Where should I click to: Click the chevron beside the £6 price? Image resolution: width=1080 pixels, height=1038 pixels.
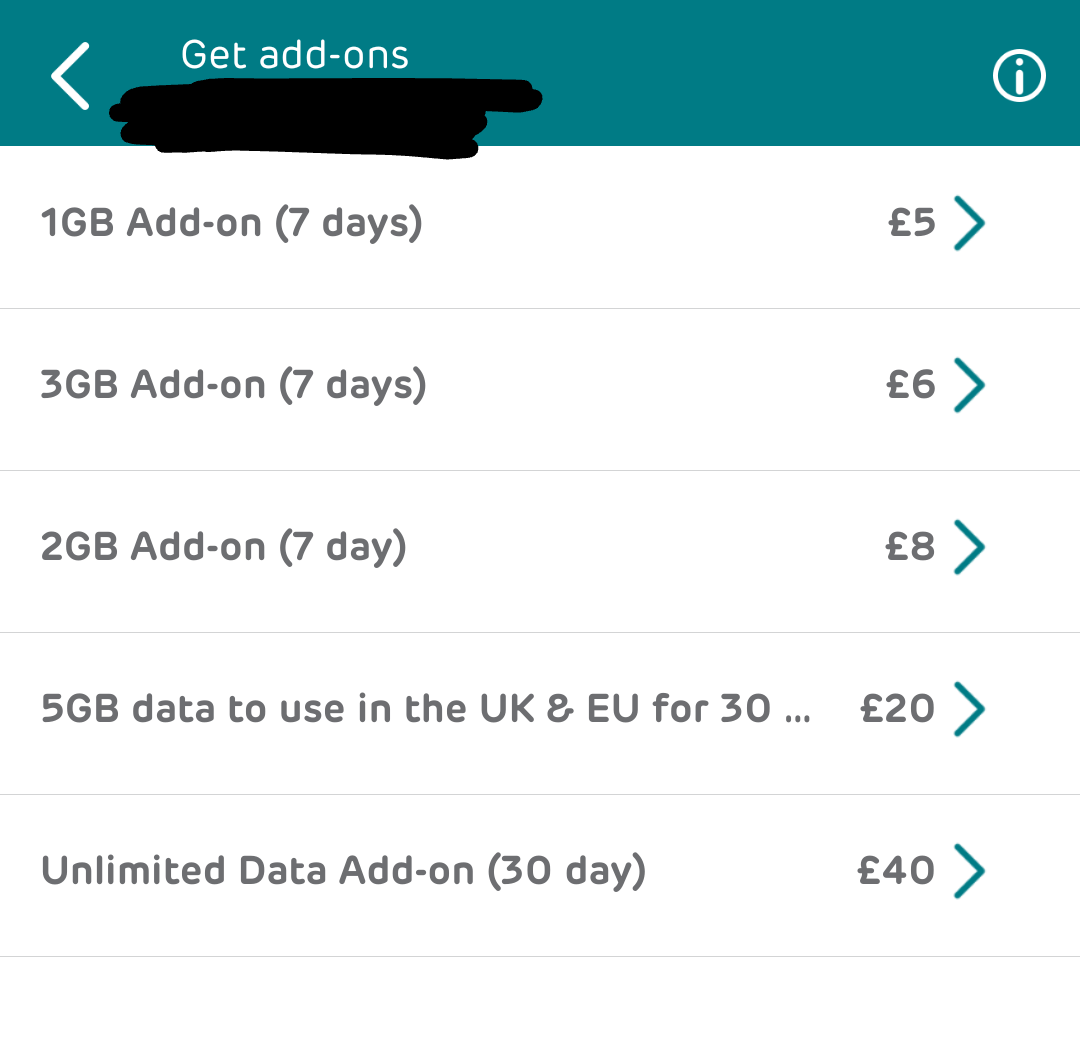(969, 385)
